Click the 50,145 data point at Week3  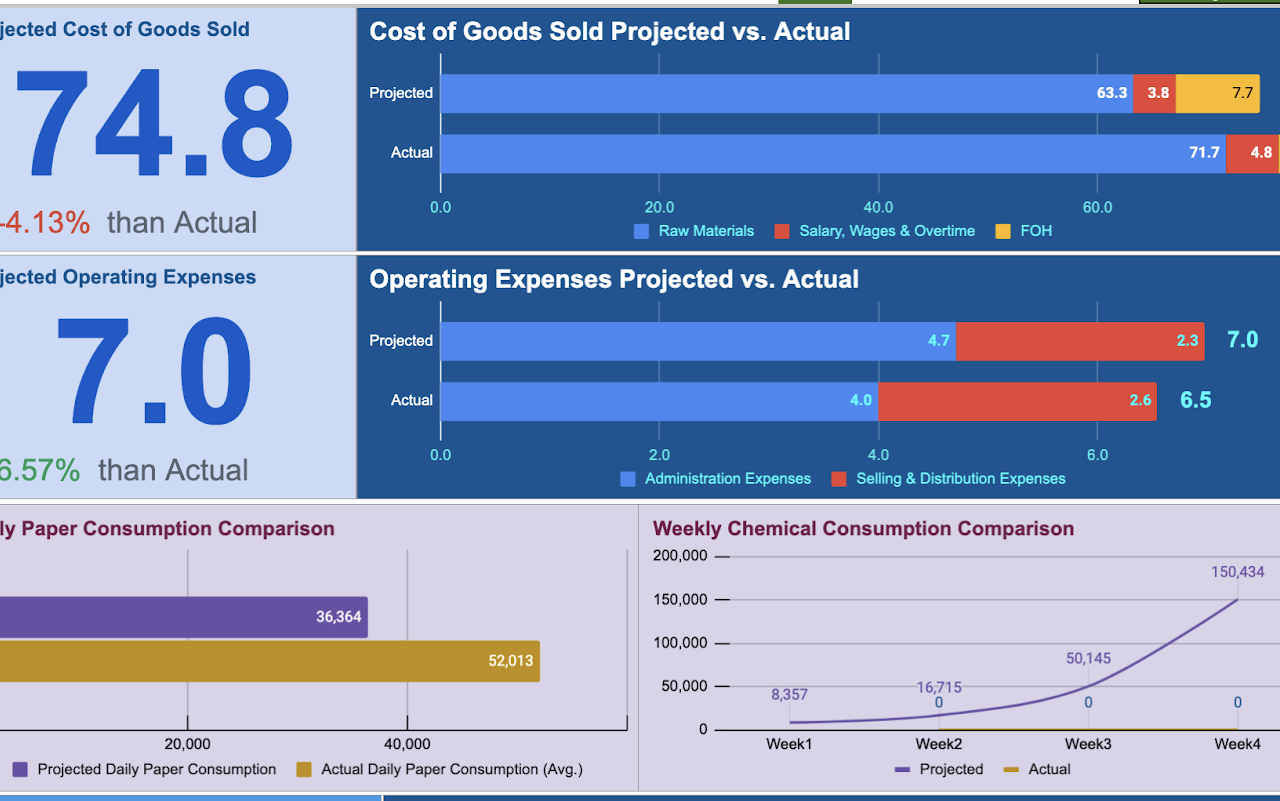[x=1088, y=687]
